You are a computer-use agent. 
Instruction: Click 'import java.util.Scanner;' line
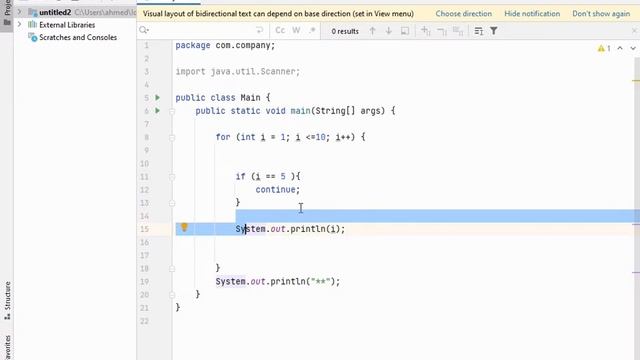238,71
